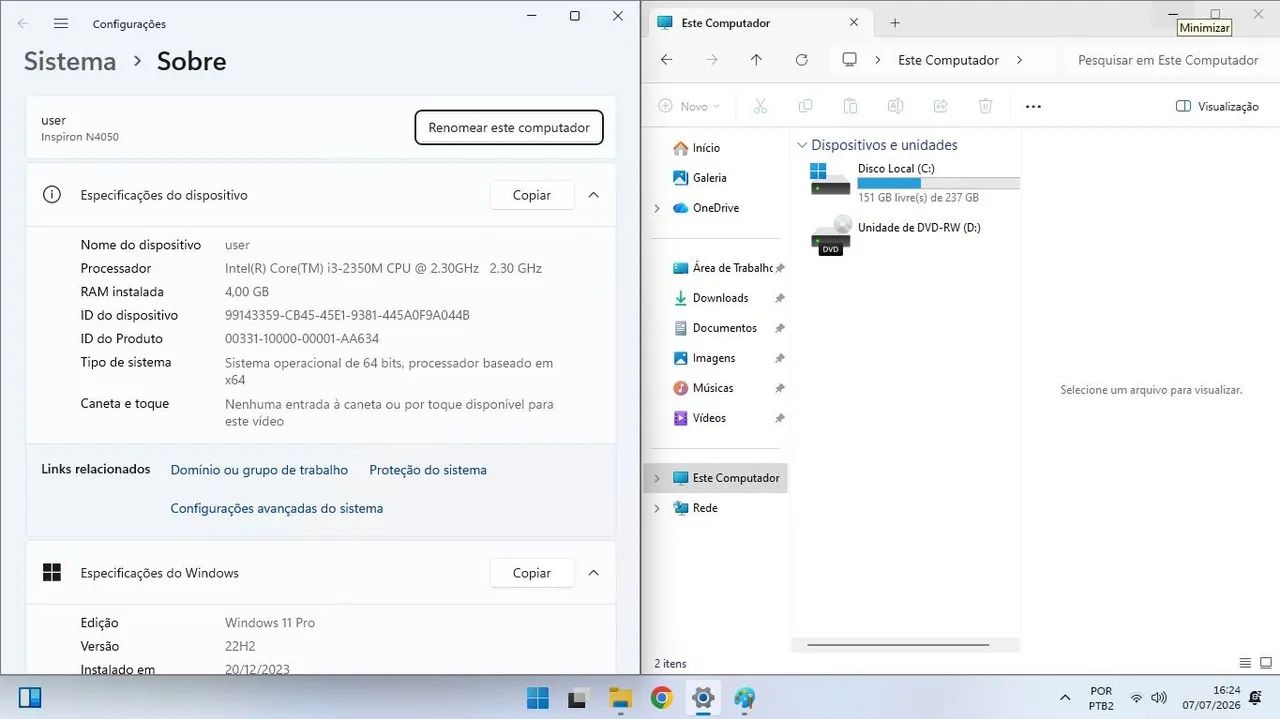This screenshot has width=1280, height=719.
Task: Open Proteção do sistema link
Action: (428, 470)
